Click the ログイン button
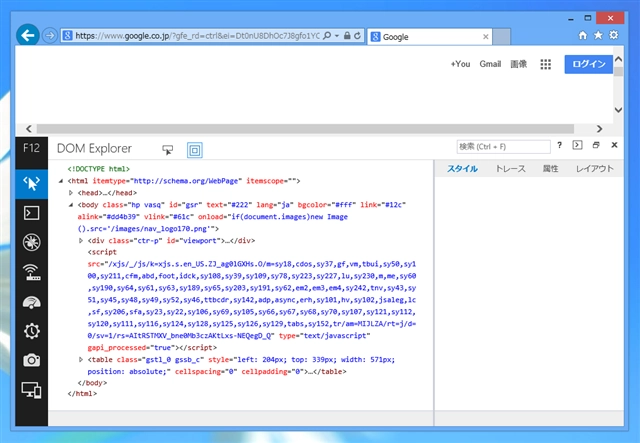 click(x=589, y=64)
